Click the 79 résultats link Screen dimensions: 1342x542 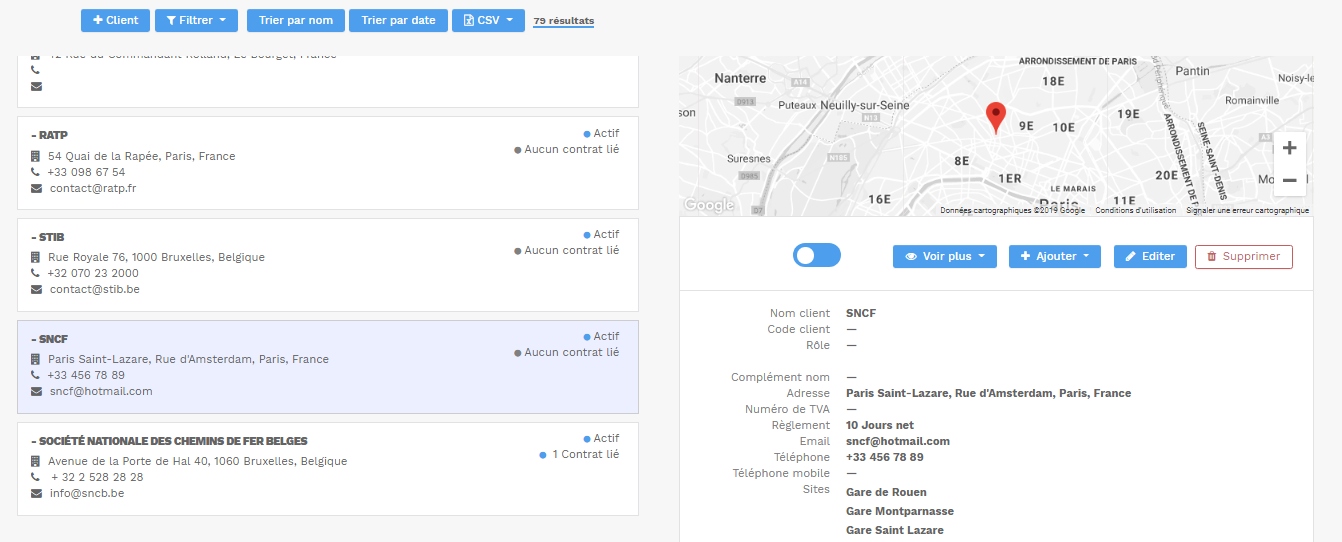tap(563, 21)
